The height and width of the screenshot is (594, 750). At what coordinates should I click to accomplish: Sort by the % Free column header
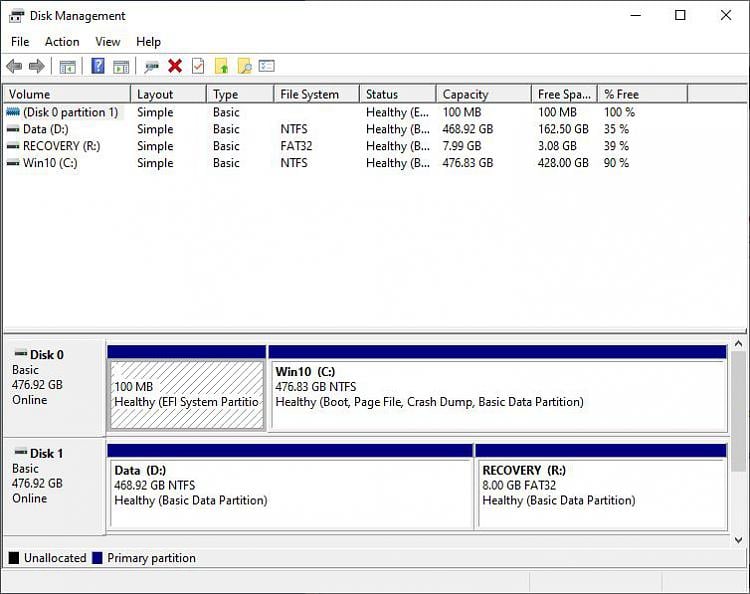click(643, 94)
